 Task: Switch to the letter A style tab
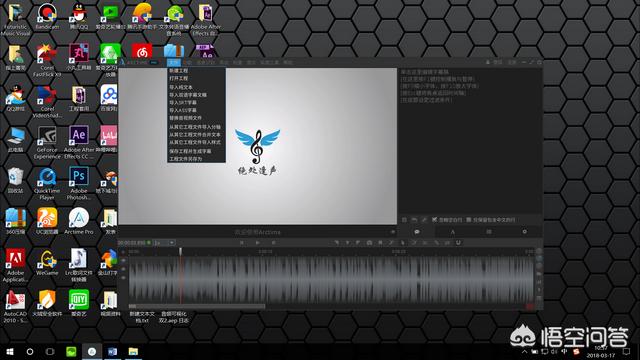(452, 232)
